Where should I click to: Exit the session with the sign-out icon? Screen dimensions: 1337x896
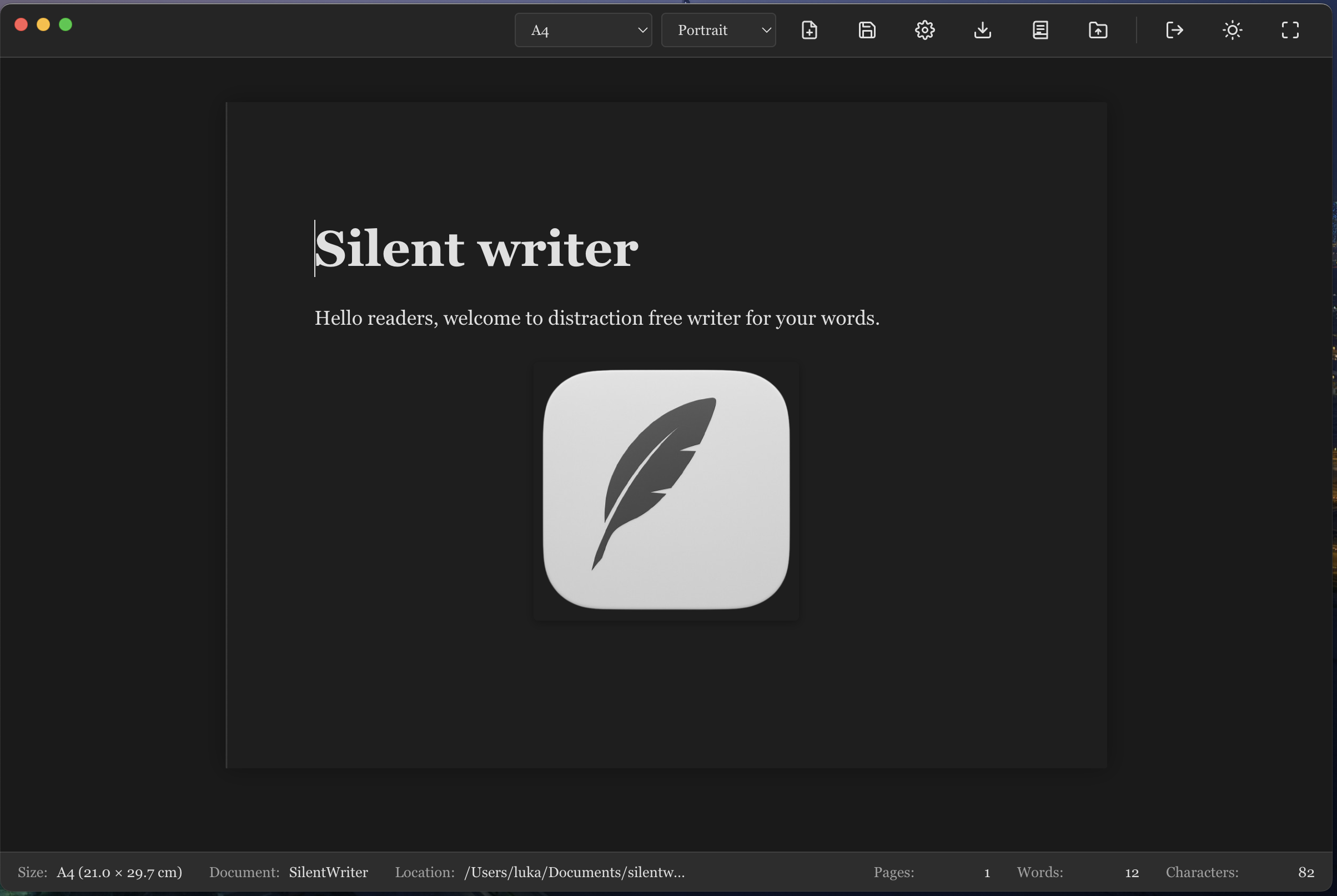[x=1175, y=30]
